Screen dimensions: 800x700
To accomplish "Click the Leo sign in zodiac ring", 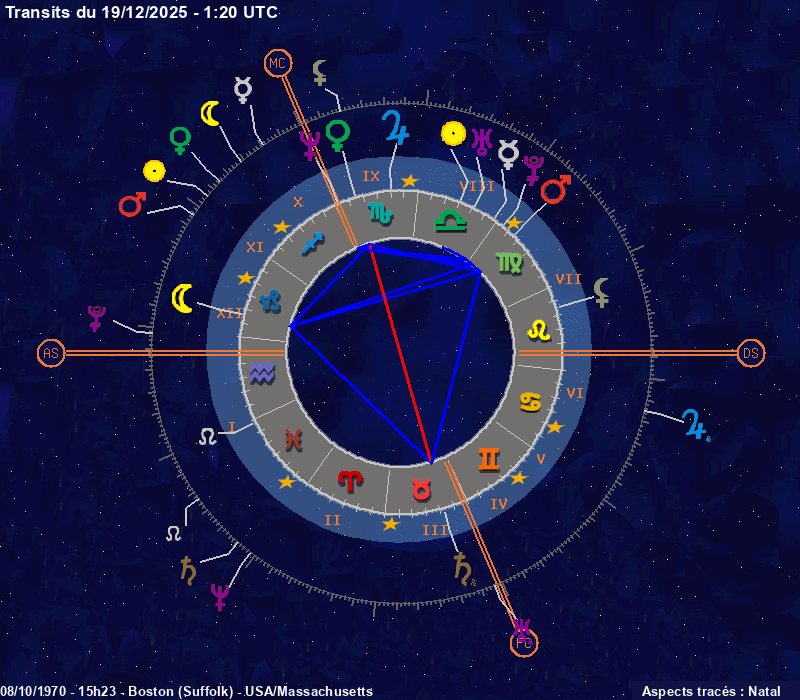I will tap(539, 328).
